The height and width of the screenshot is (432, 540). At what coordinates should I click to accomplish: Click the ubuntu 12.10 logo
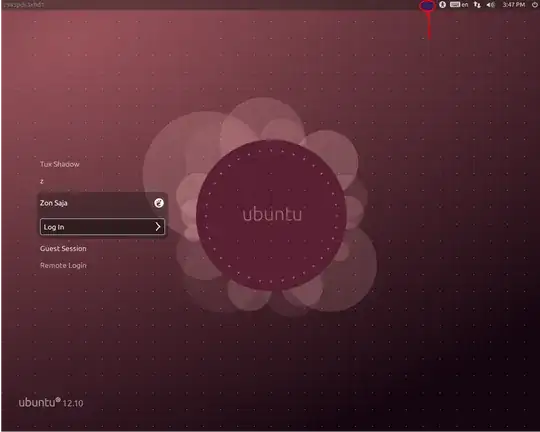point(51,402)
